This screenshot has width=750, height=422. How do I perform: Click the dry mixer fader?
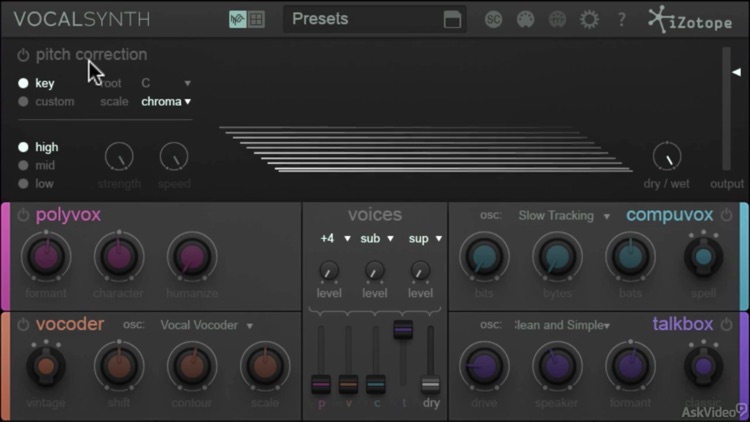[x=430, y=385]
